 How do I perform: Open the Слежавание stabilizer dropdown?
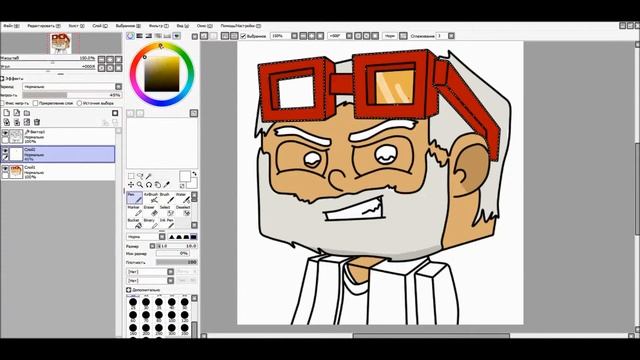pos(451,36)
